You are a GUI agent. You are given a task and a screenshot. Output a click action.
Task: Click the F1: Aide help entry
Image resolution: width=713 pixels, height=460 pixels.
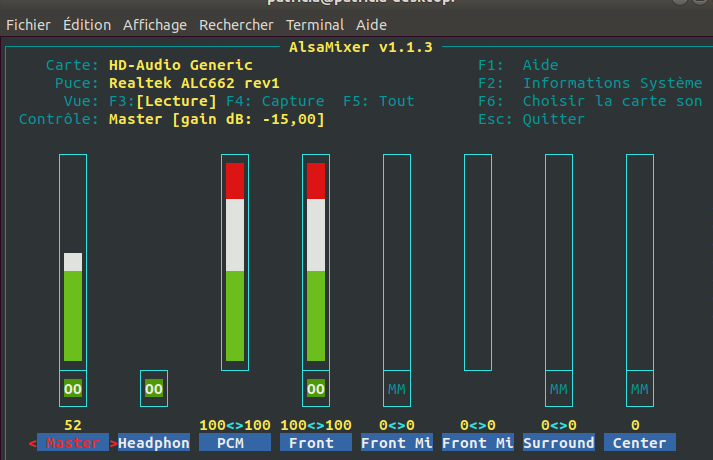[x=518, y=65]
